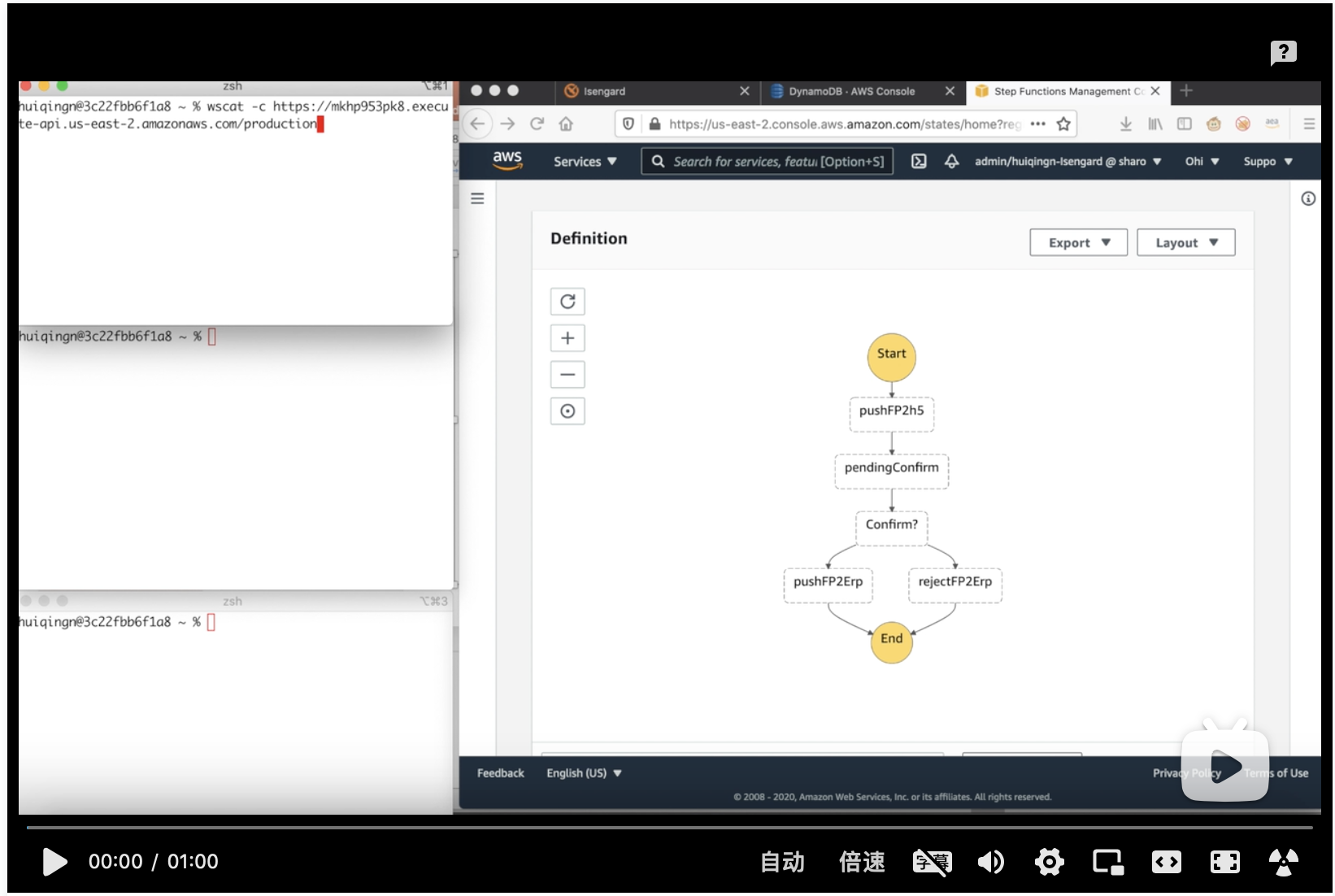
Task: Open the Layout dropdown
Action: [1185, 242]
